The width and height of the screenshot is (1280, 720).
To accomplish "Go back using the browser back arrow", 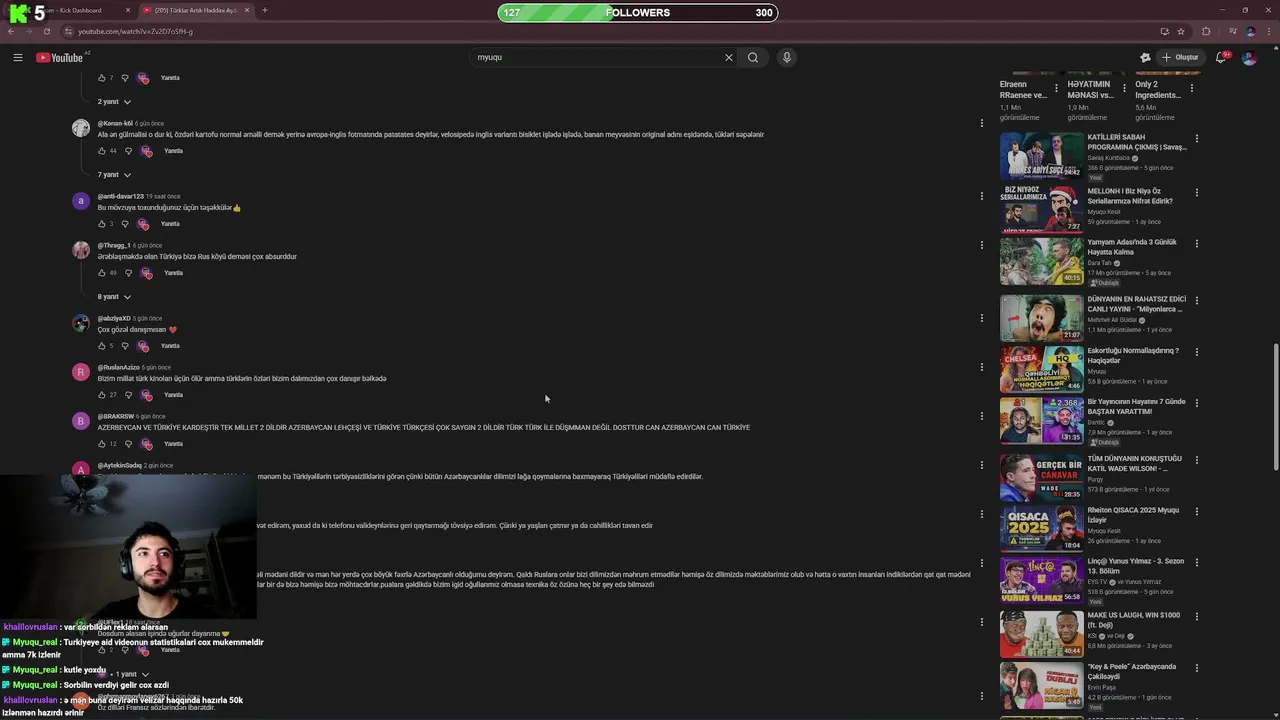I will point(11,31).
